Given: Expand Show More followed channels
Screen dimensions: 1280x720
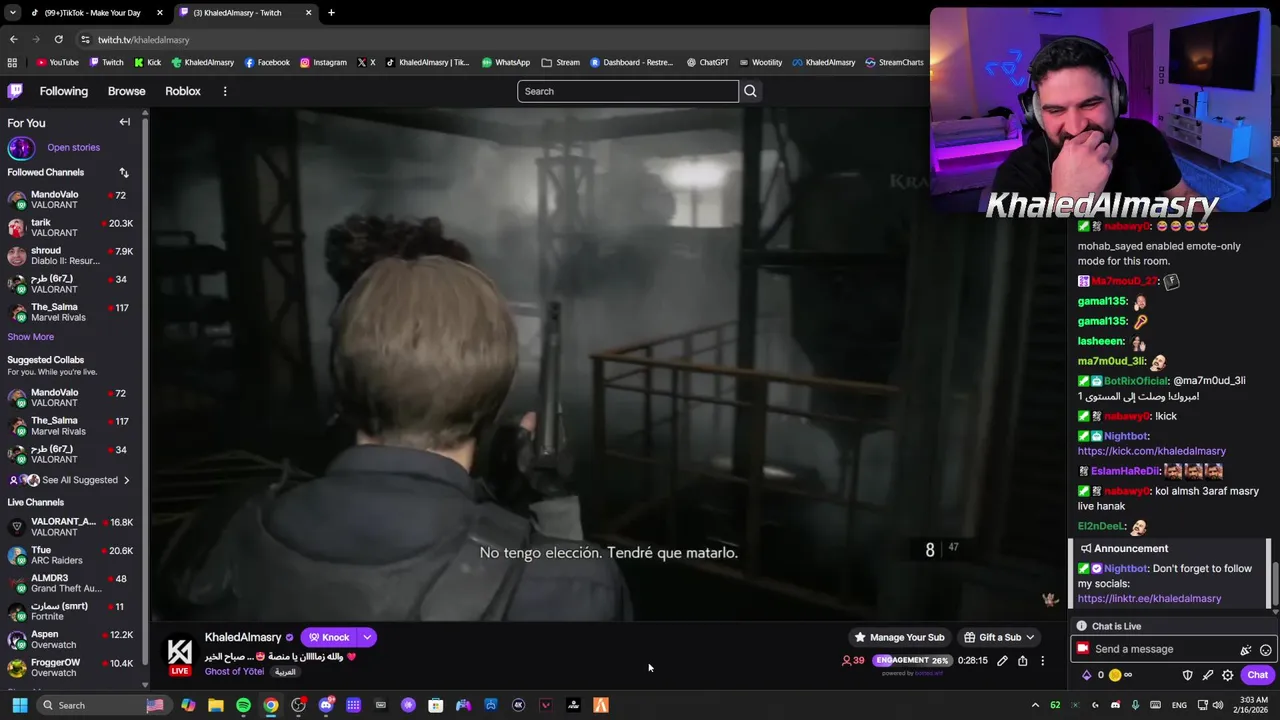Looking at the screenshot, I should [31, 337].
